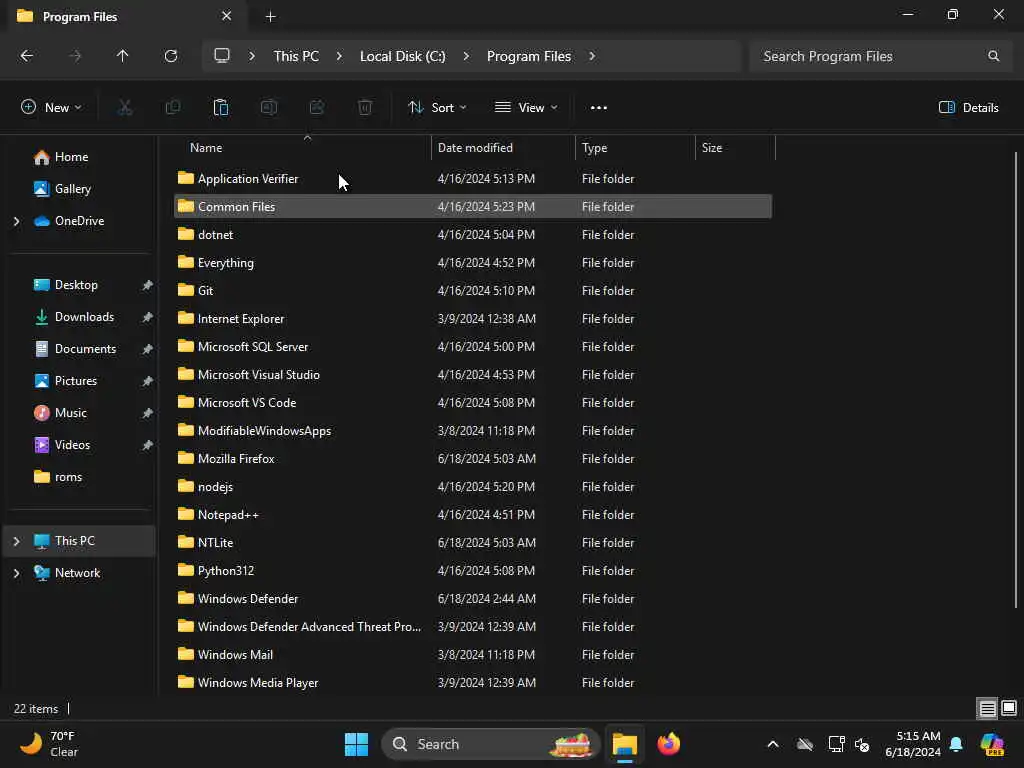Navigate to This PC breadcrumb
Viewport: 1024px width, 768px height.
click(296, 56)
